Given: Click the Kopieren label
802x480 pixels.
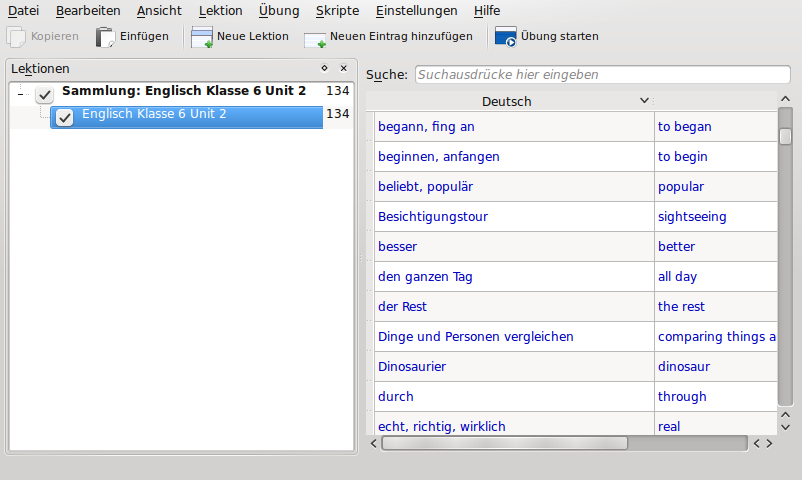Looking at the screenshot, I should 55,36.
